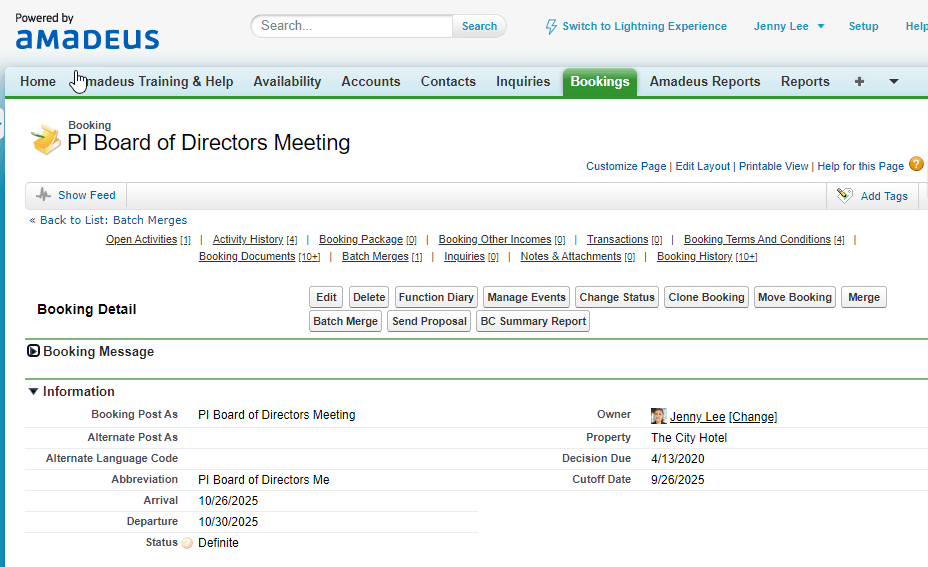Click BC Summary Report button
The width and height of the screenshot is (928, 567).
coord(533,321)
